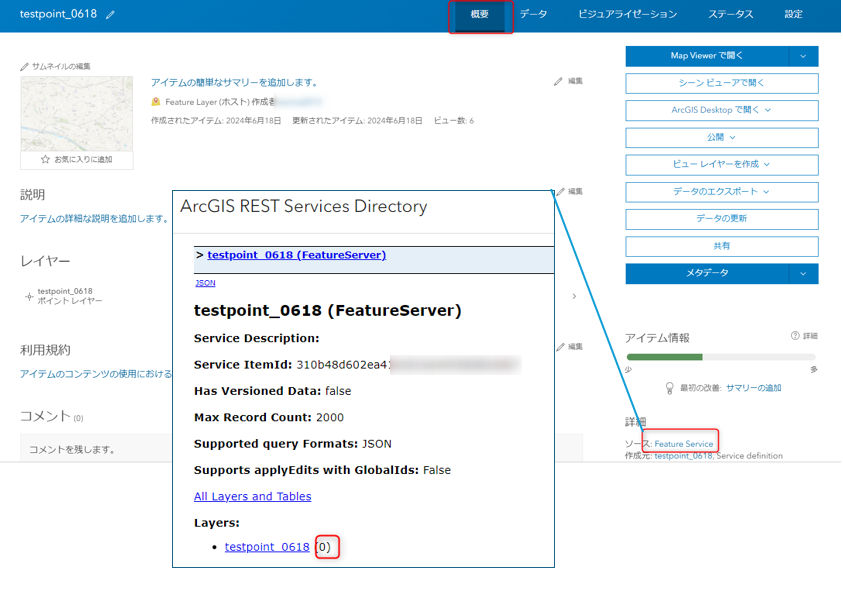843x589 pixels.
Task: Switch to the データ tab
Action: coord(533,15)
